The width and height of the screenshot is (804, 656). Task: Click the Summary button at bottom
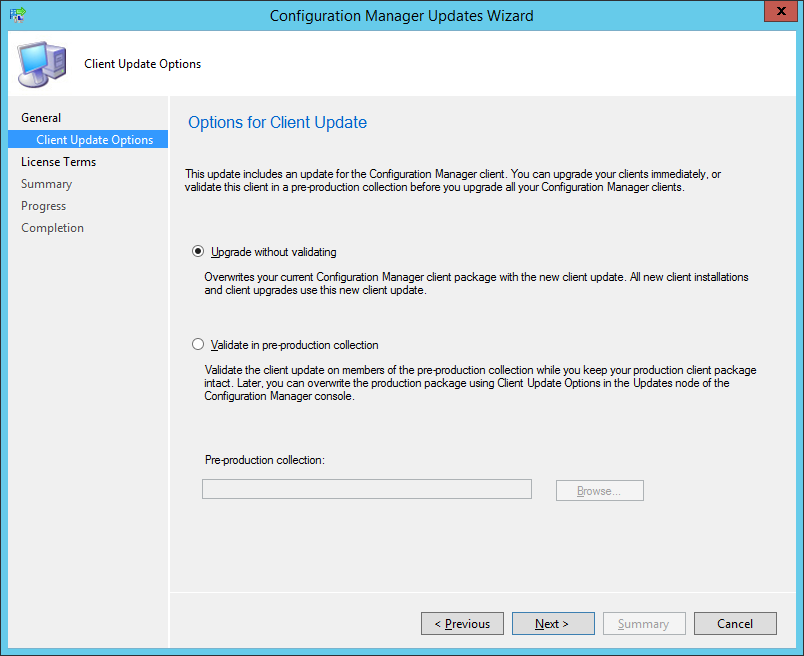tap(644, 623)
